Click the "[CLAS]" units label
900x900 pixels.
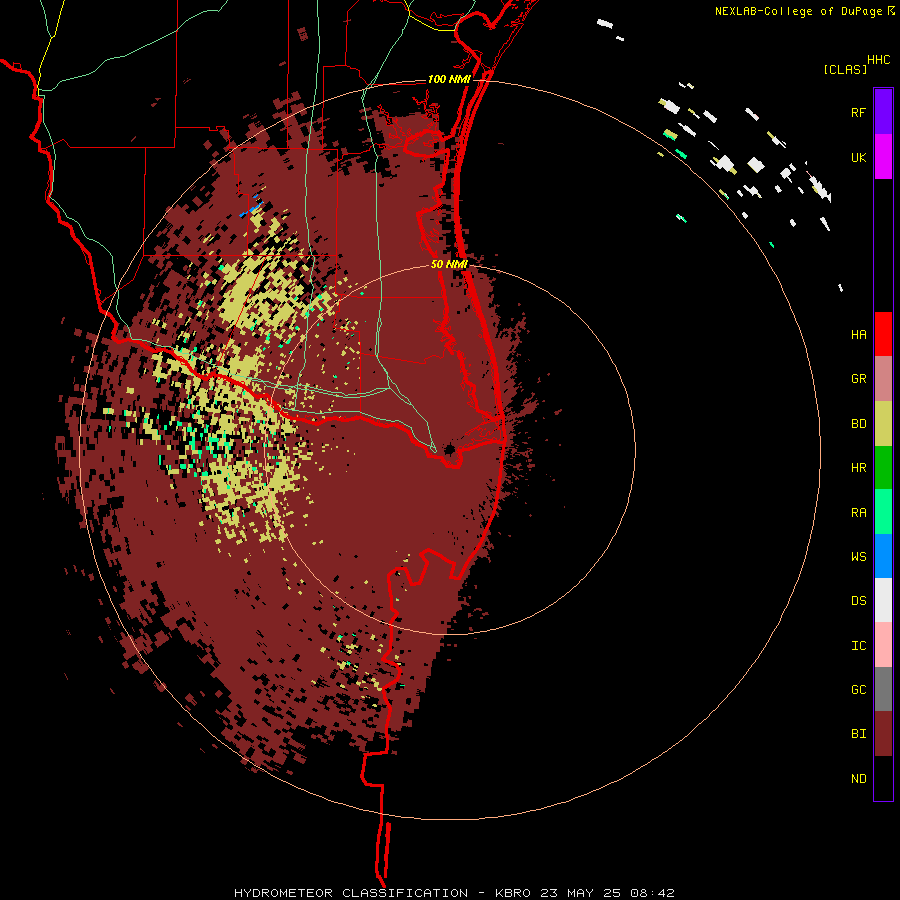click(845, 69)
